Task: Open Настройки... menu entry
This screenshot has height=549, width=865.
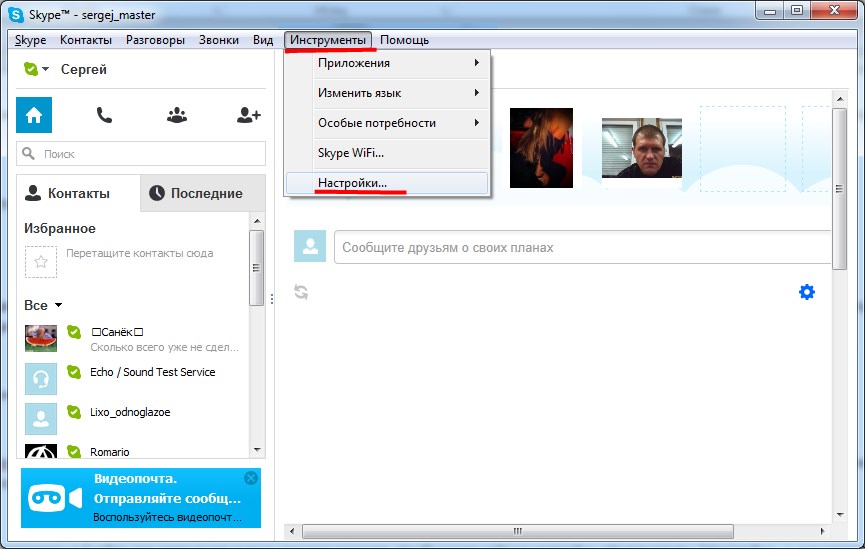Action: click(x=387, y=183)
